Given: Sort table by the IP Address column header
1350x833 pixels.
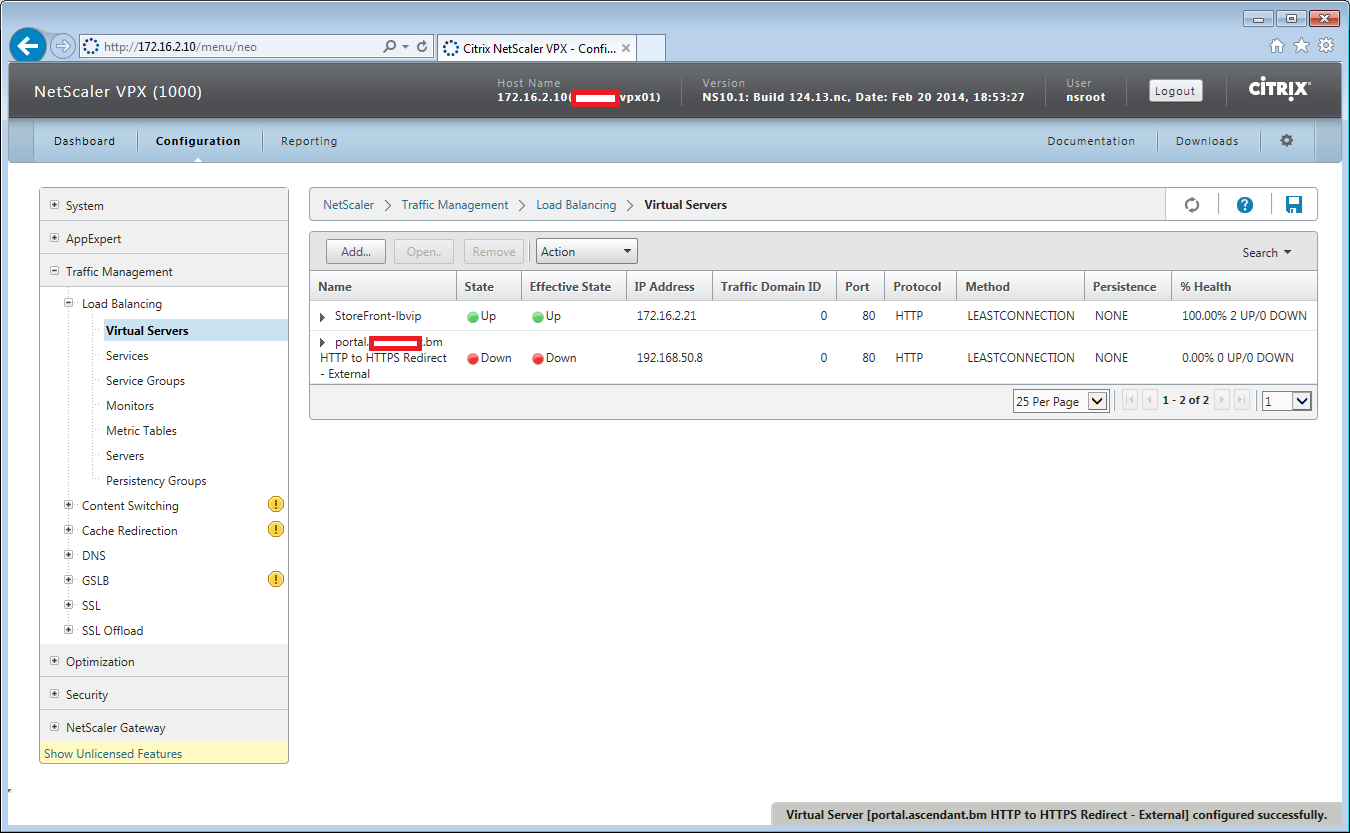Looking at the screenshot, I should click(x=669, y=286).
